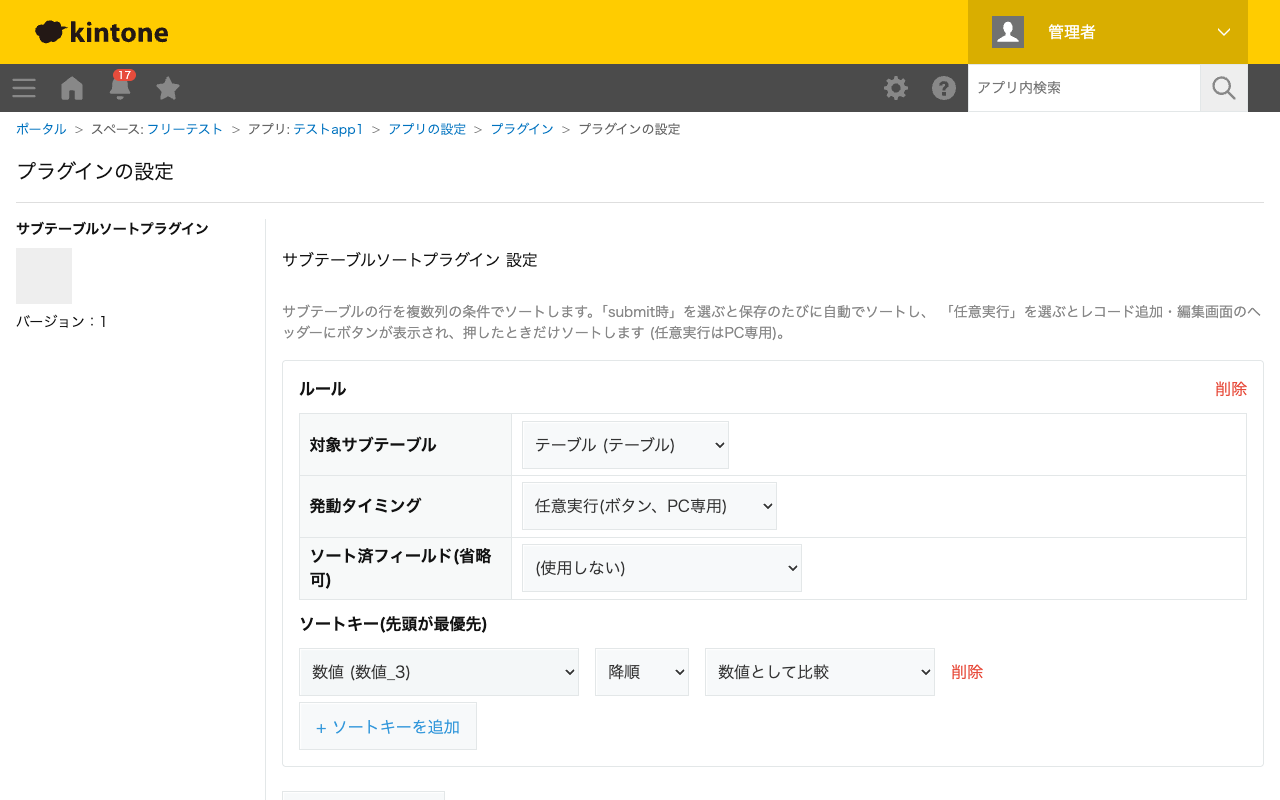Open the settings gear icon
1280x800 pixels.
[x=896, y=88]
